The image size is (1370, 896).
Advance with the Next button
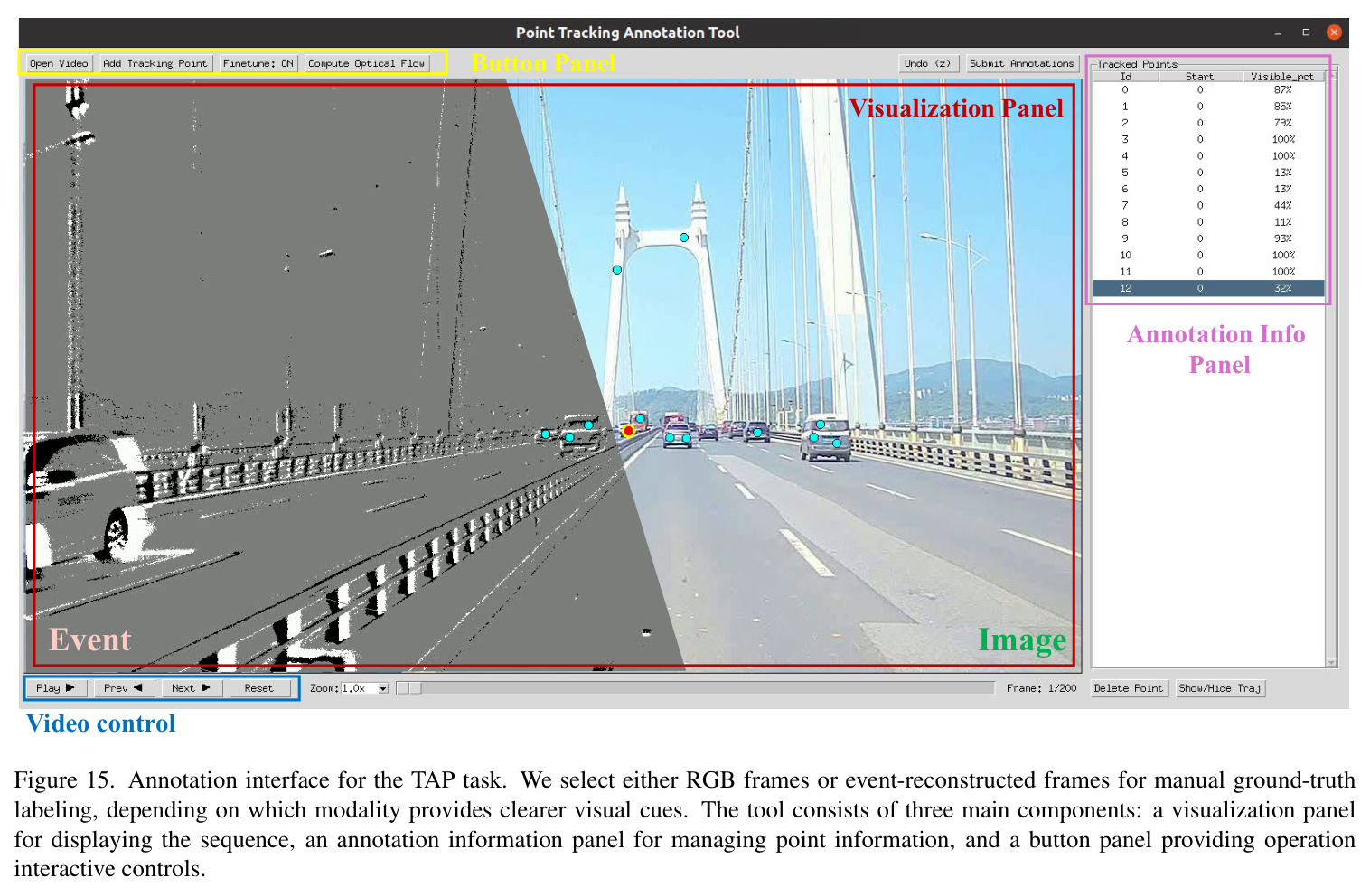click(x=191, y=688)
